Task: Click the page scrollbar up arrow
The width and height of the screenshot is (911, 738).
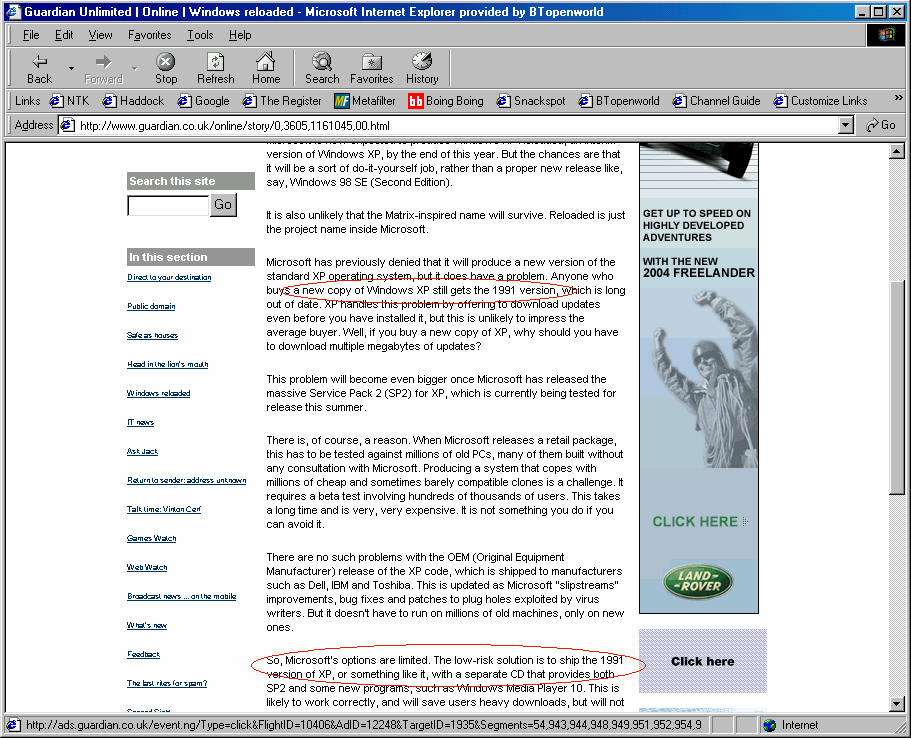Action: pos(896,152)
